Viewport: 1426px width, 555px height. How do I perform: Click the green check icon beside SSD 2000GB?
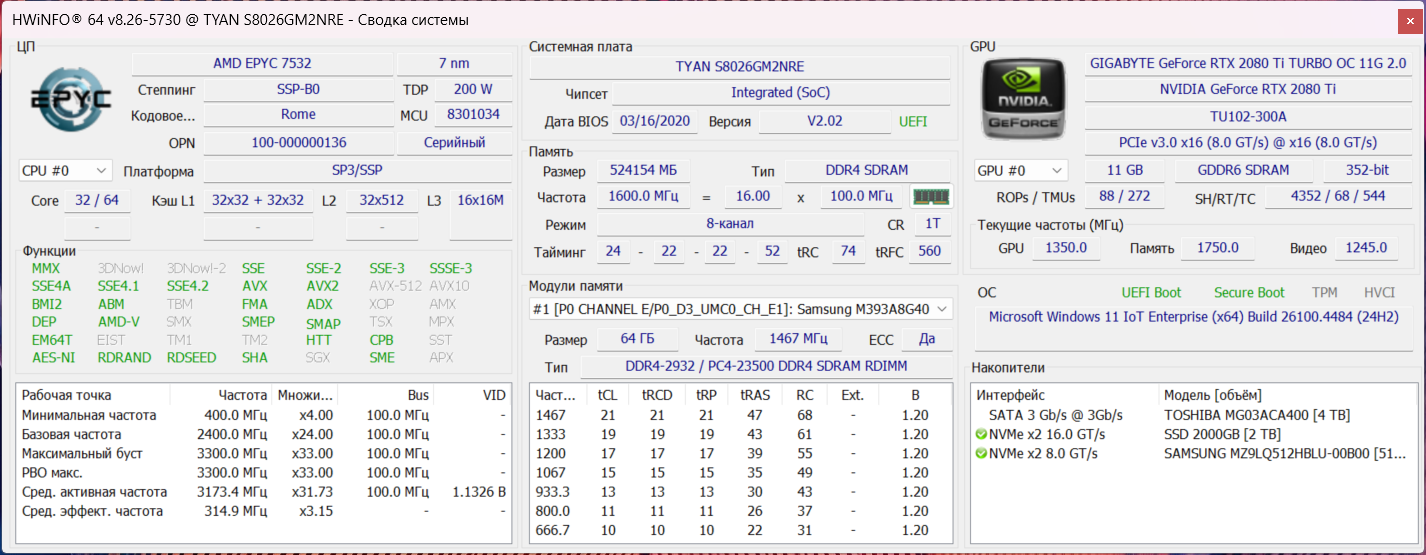pos(981,434)
